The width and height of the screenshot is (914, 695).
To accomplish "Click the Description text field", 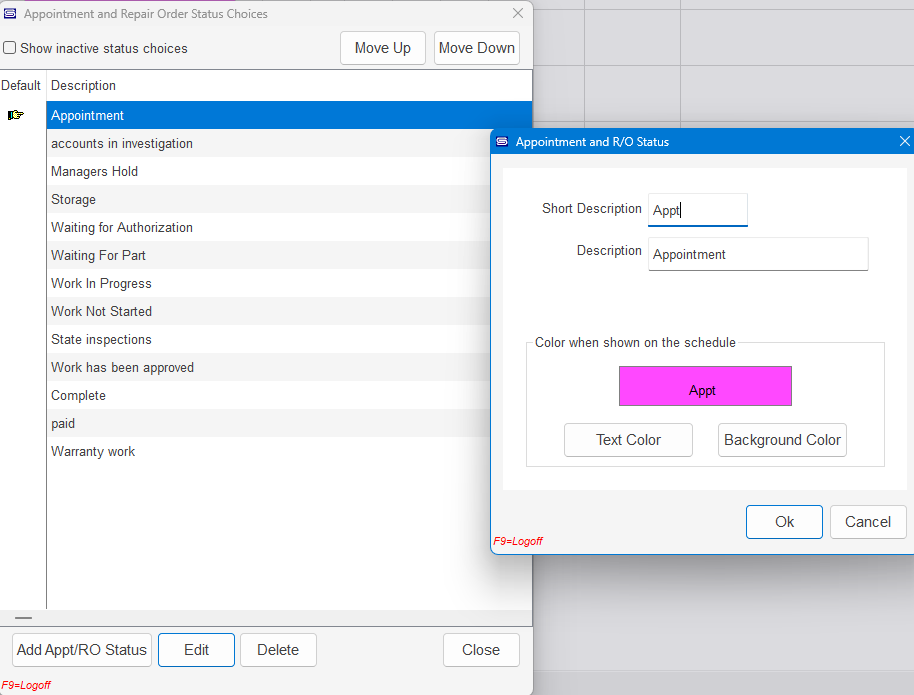I will 757,254.
